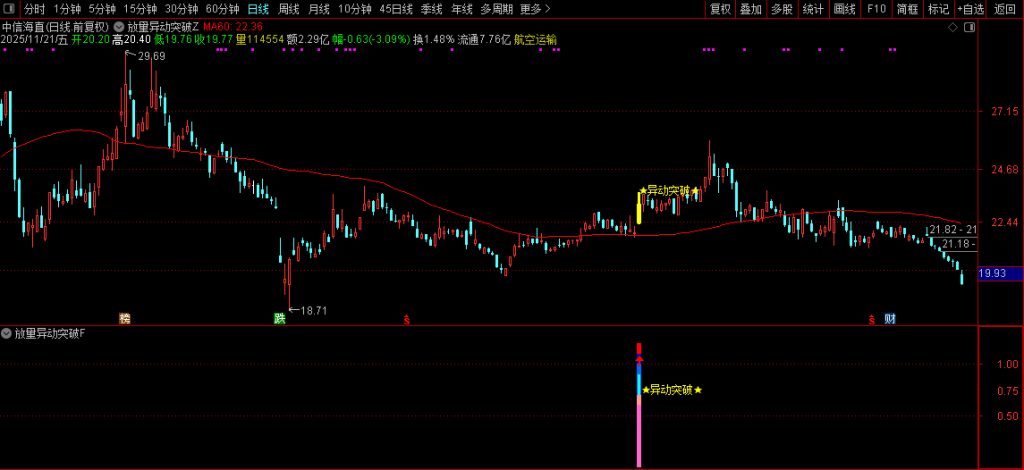Open the 放量异动突破Z indicator dropdown

120,26
